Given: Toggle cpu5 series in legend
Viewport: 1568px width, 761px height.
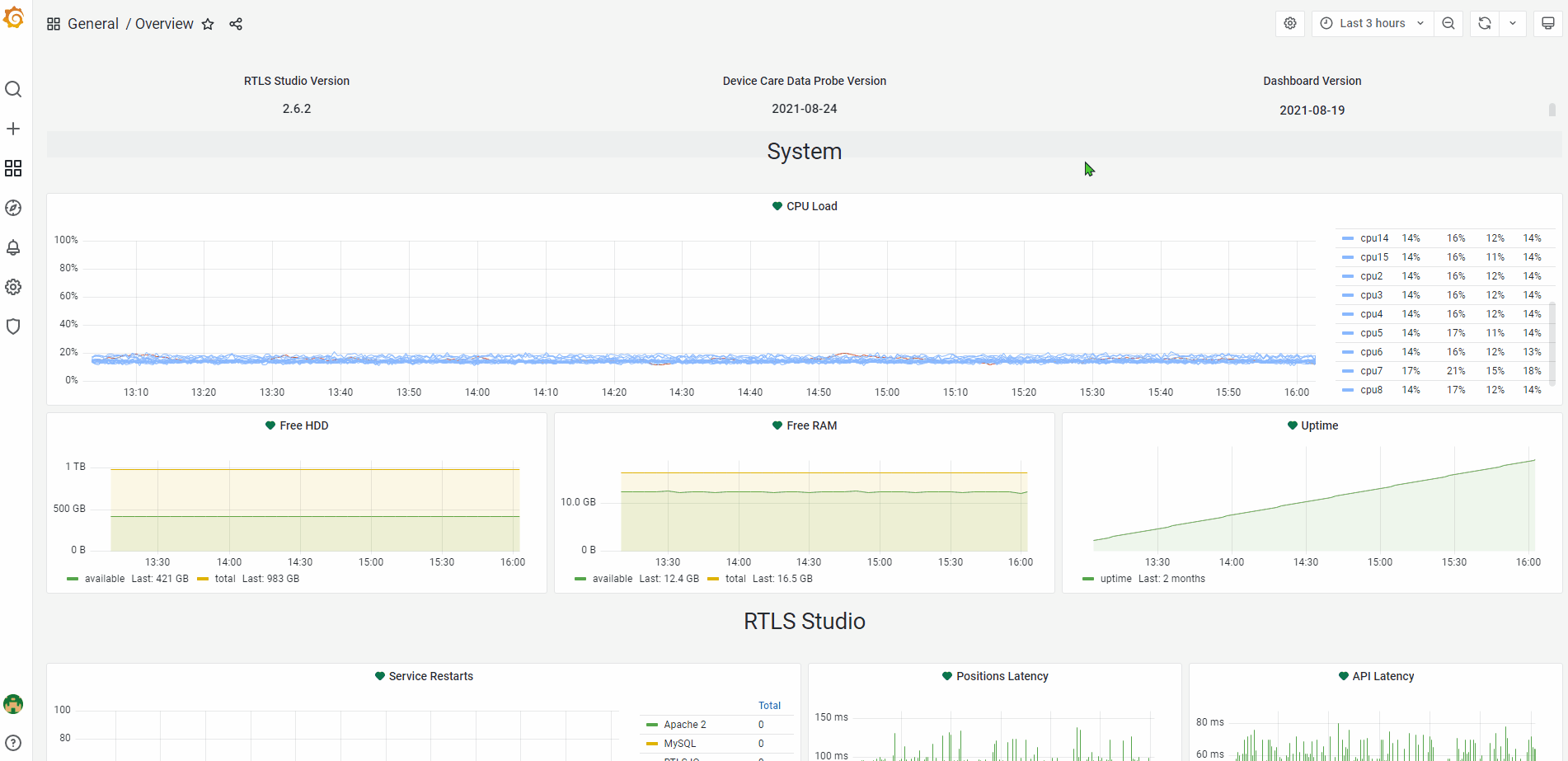Looking at the screenshot, I should 1371,333.
